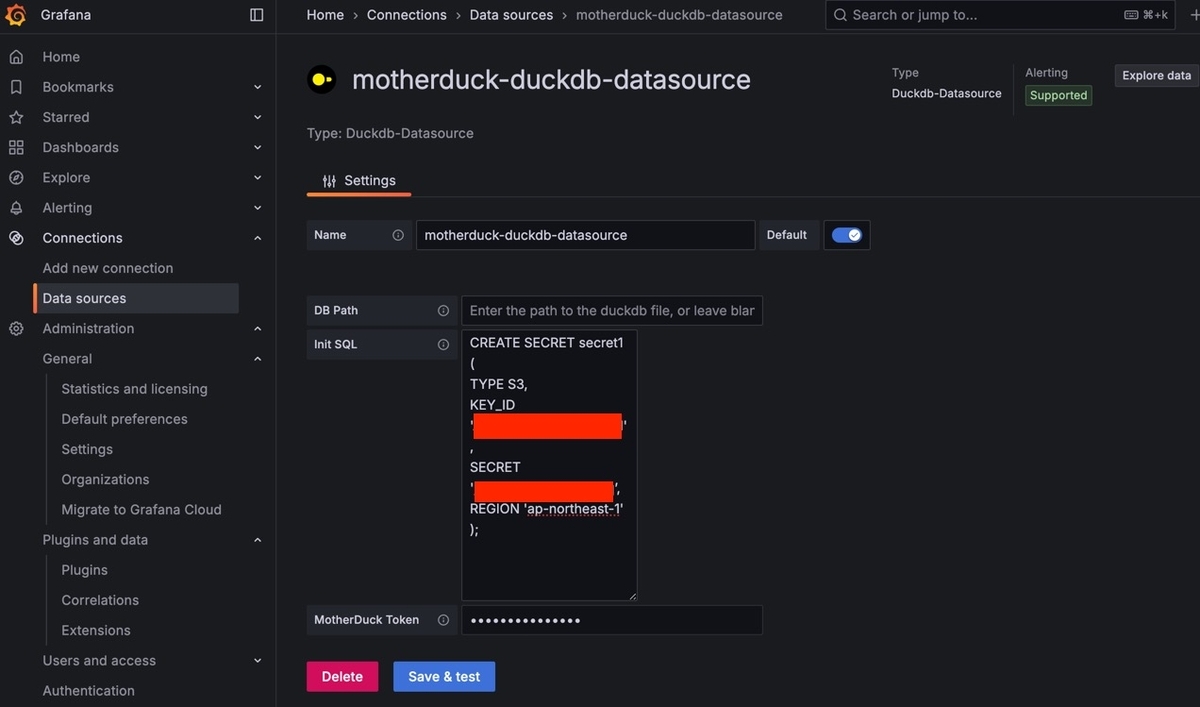The width and height of the screenshot is (1200, 707).
Task: Open the Settings tab
Action: (359, 181)
